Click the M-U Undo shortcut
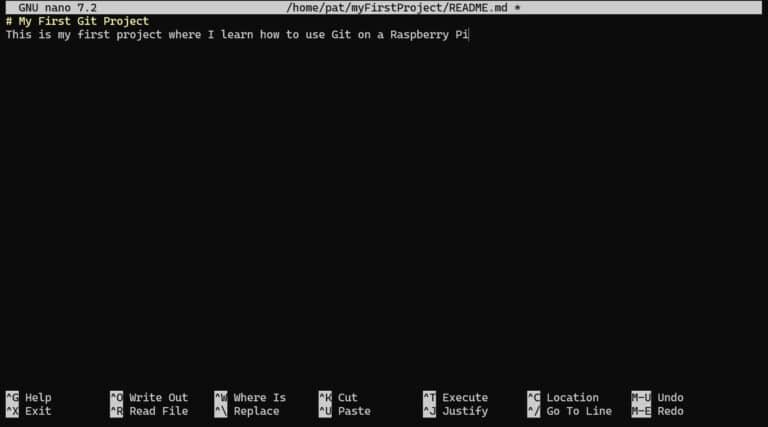Image resolution: width=768 pixels, height=427 pixels. [x=657, y=398]
